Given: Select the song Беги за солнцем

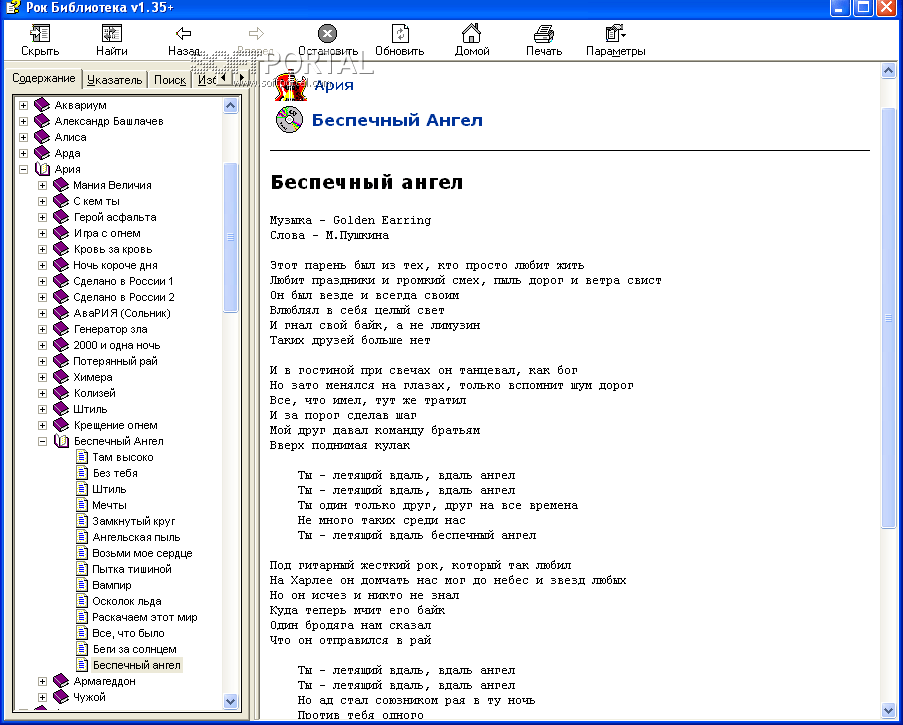Looking at the screenshot, I should pos(135,649).
